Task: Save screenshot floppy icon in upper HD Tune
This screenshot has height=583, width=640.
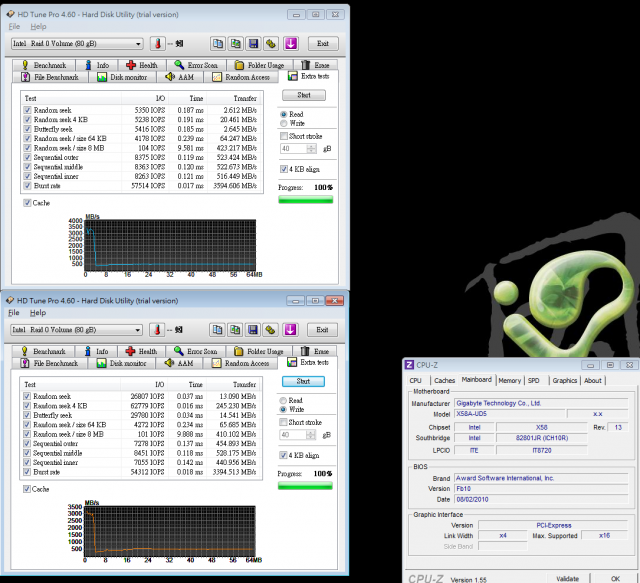Action: pos(253,44)
